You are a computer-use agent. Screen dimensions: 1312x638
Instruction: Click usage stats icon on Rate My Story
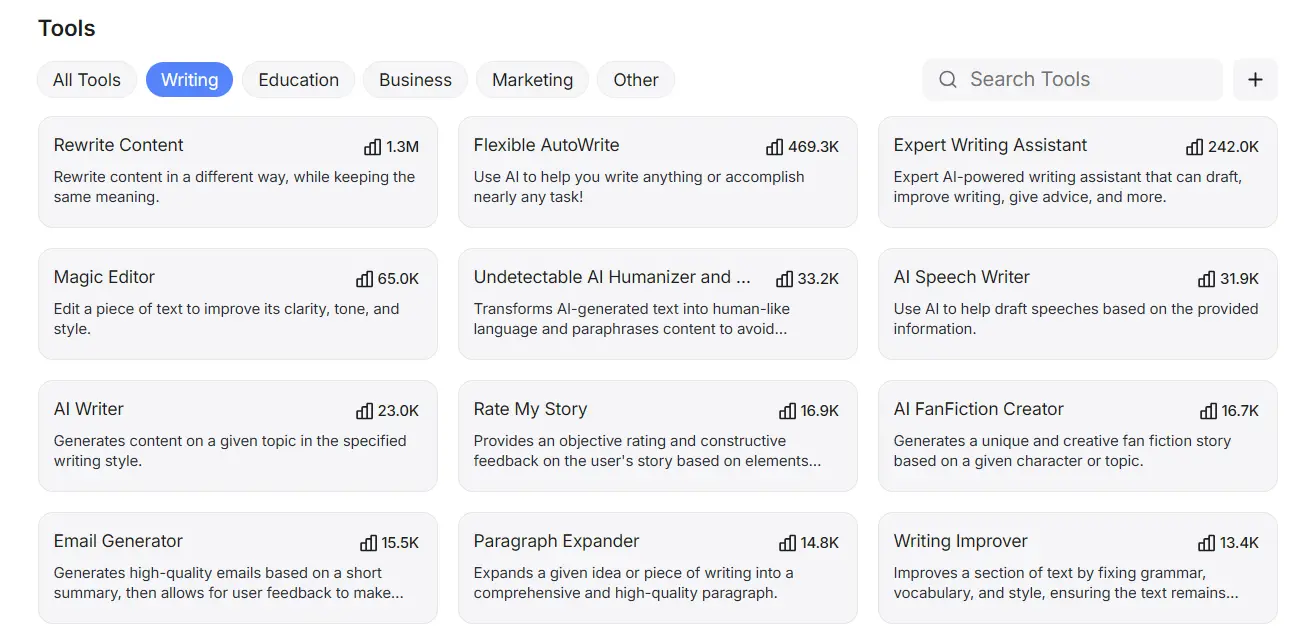788,411
